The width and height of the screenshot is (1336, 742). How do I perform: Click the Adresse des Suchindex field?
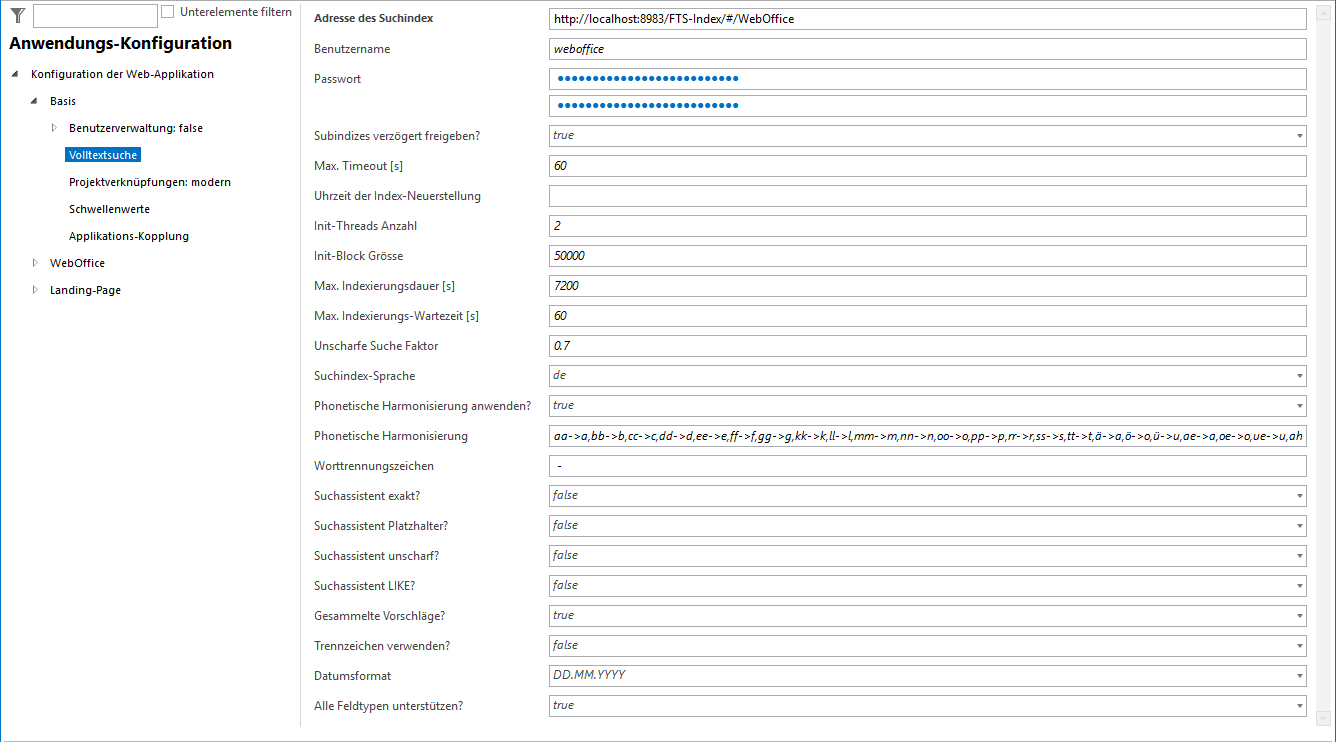(927, 19)
